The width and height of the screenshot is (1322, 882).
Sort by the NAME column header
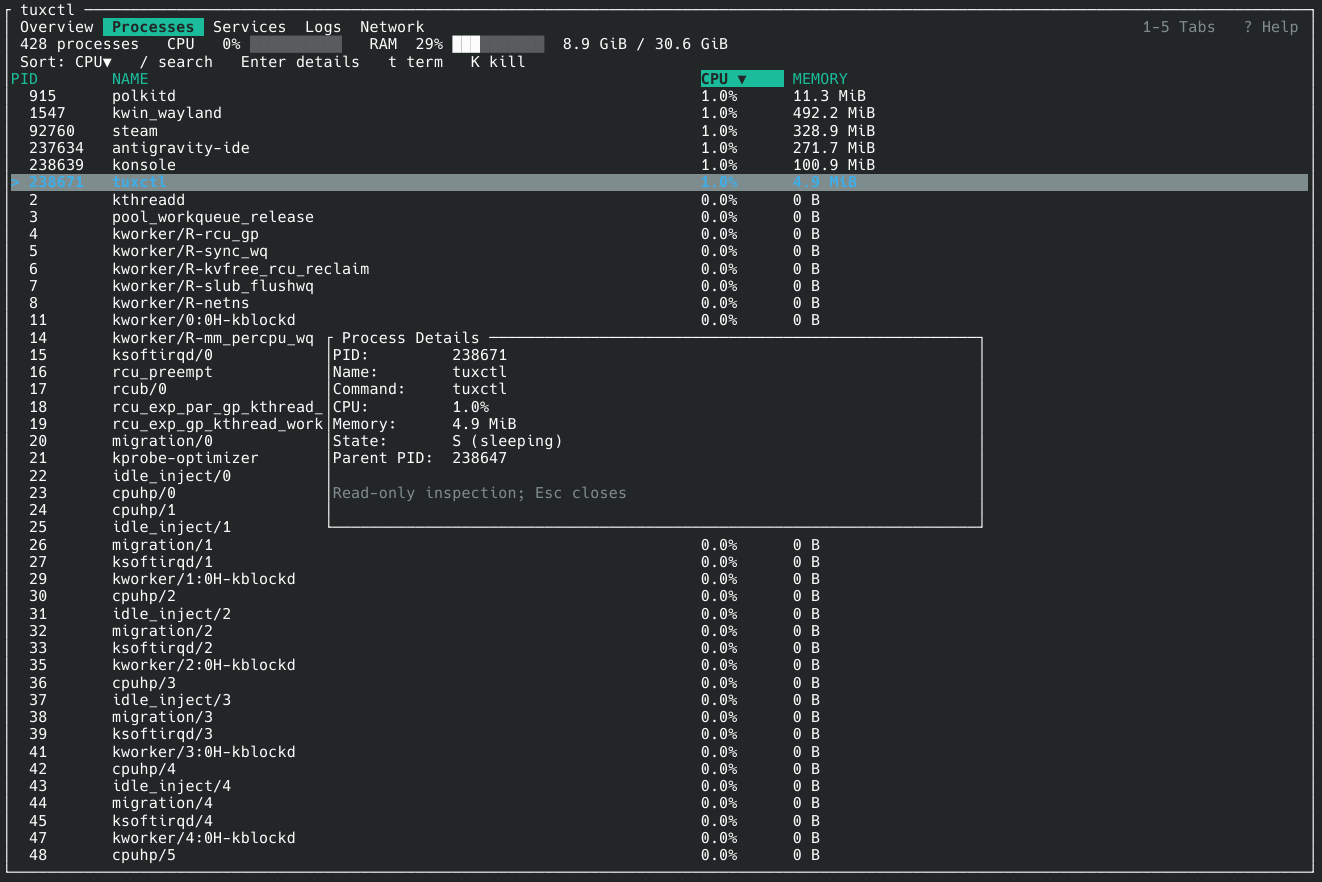tap(130, 79)
